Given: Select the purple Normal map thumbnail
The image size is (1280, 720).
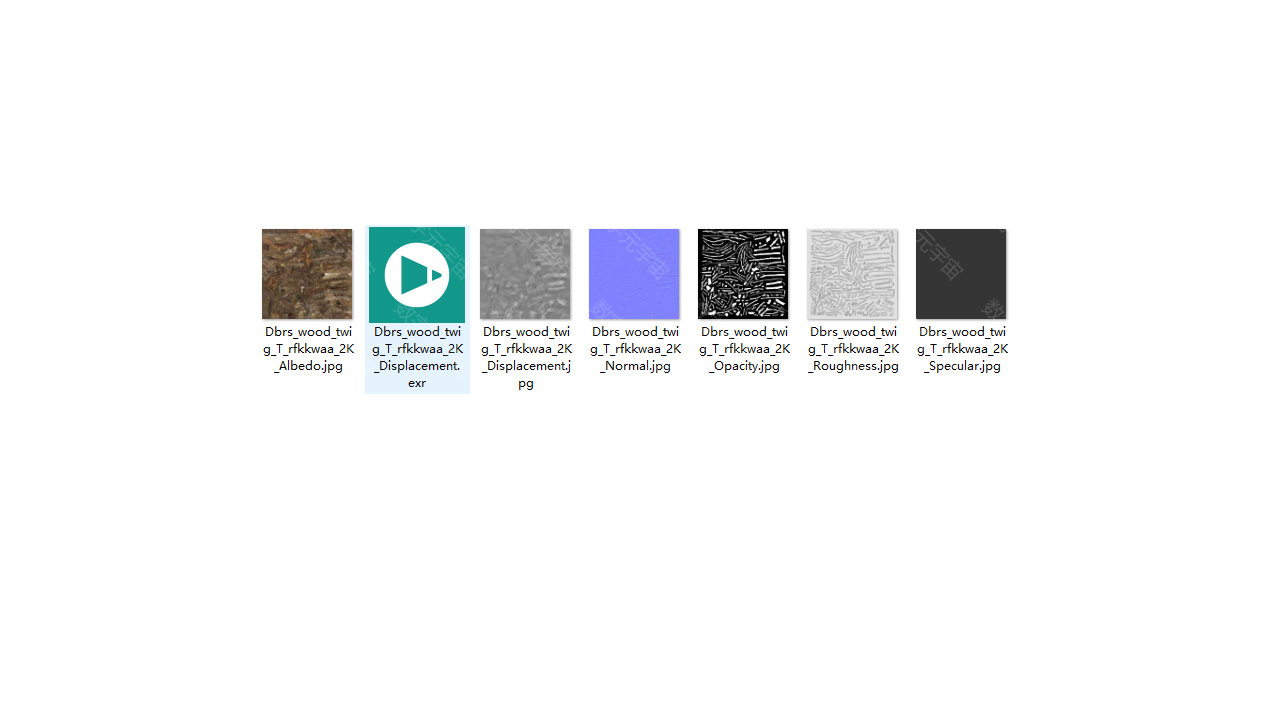Looking at the screenshot, I should click(x=634, y=274).
